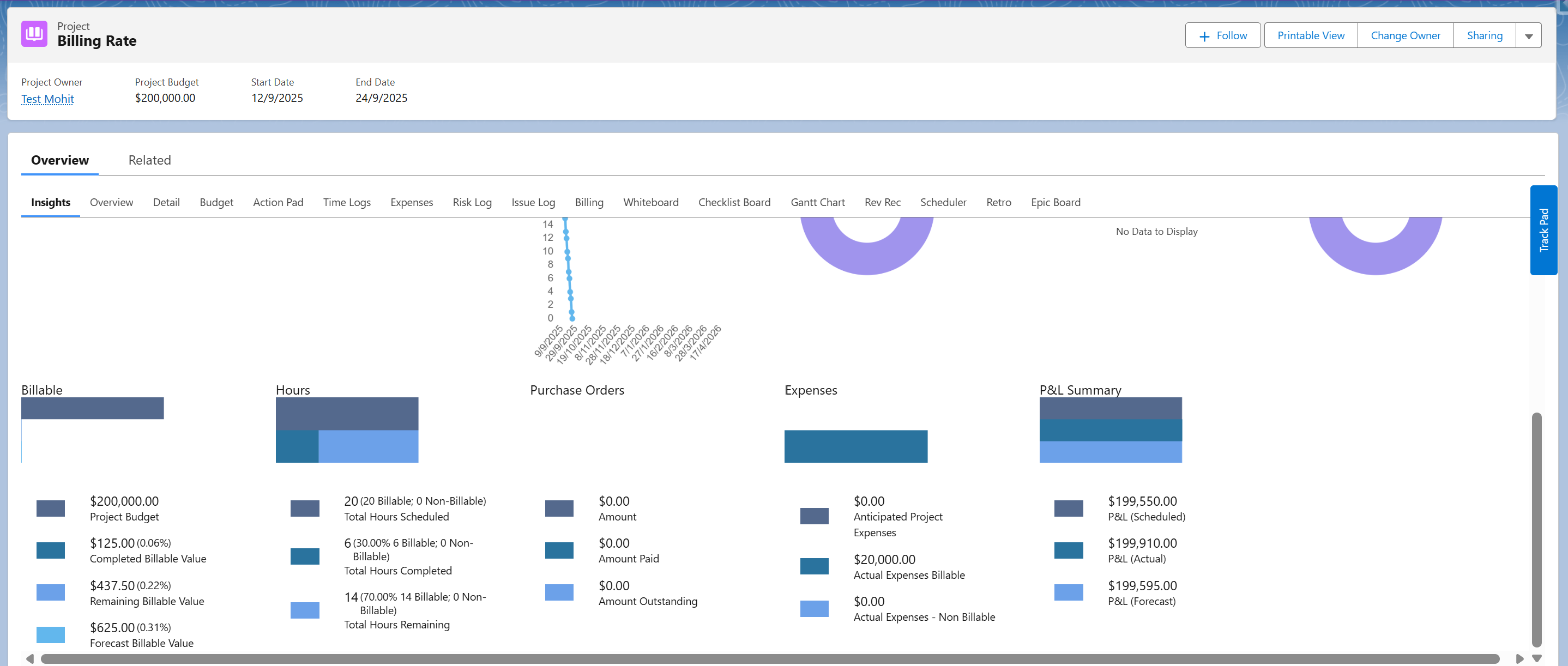This screenshot has width=1568, height=666.
Task: Click the $199,910.00 P&L (Actual) value
Action: [x=1143, y=543]
